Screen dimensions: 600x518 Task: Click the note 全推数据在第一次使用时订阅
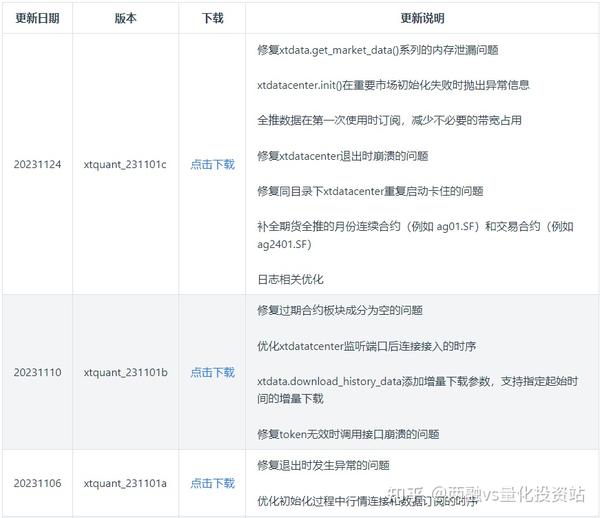[390, 121]
